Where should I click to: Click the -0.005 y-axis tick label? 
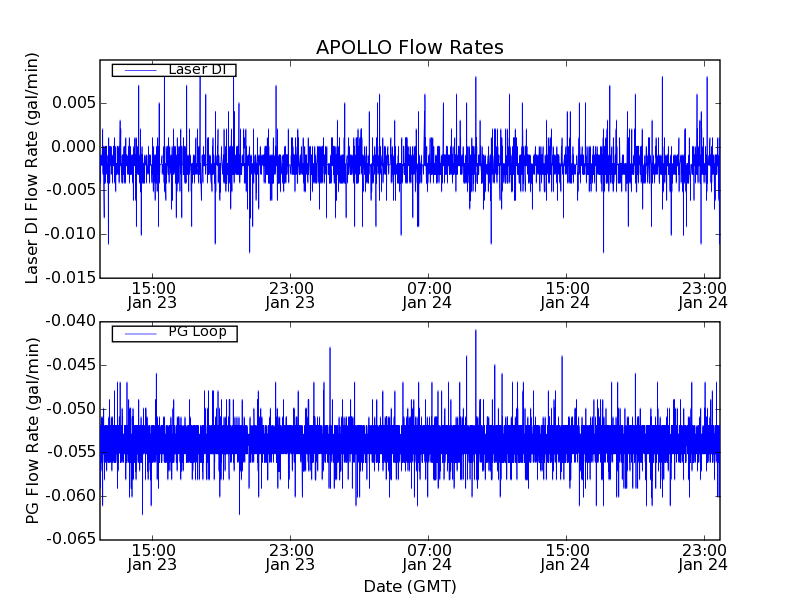pyautogui.click(x=71, y=190)
